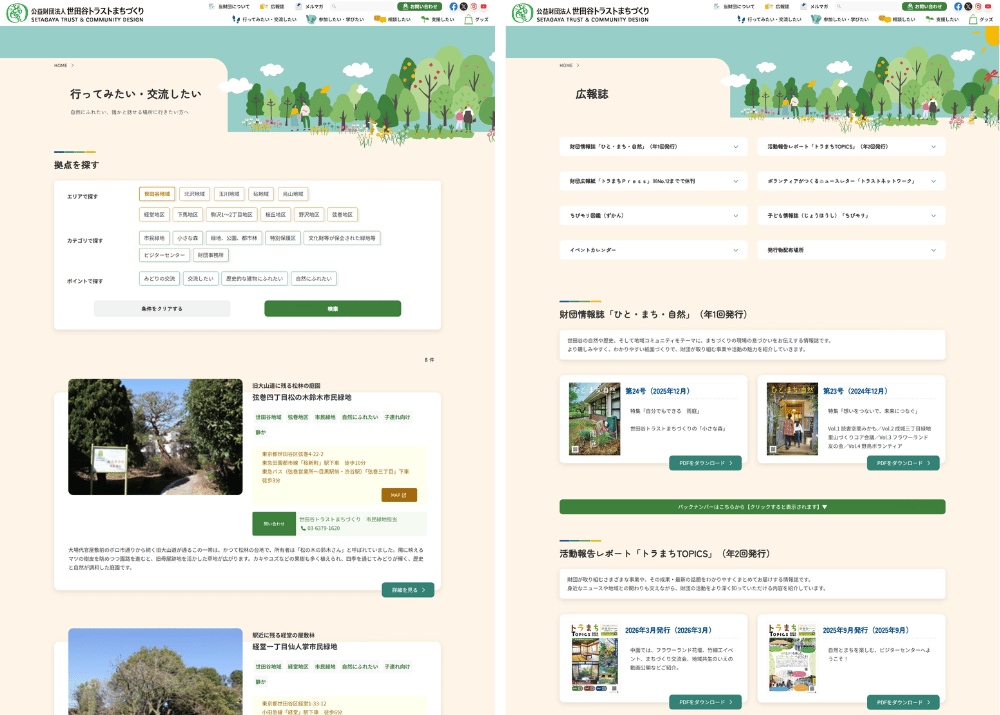Click phone icon beside 03-6379-1620
The image size is (1000, 715).
304,528
